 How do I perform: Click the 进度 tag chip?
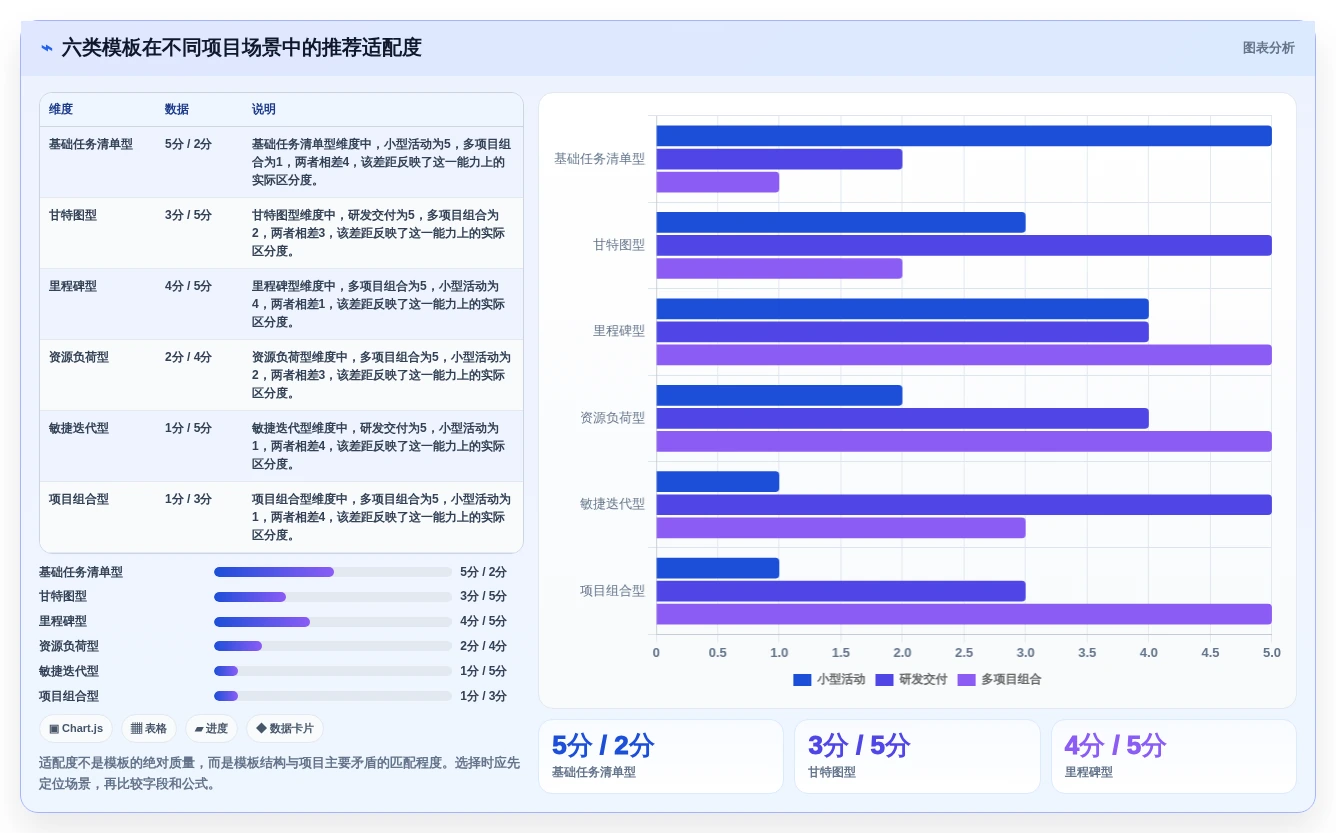click(211, 728)
